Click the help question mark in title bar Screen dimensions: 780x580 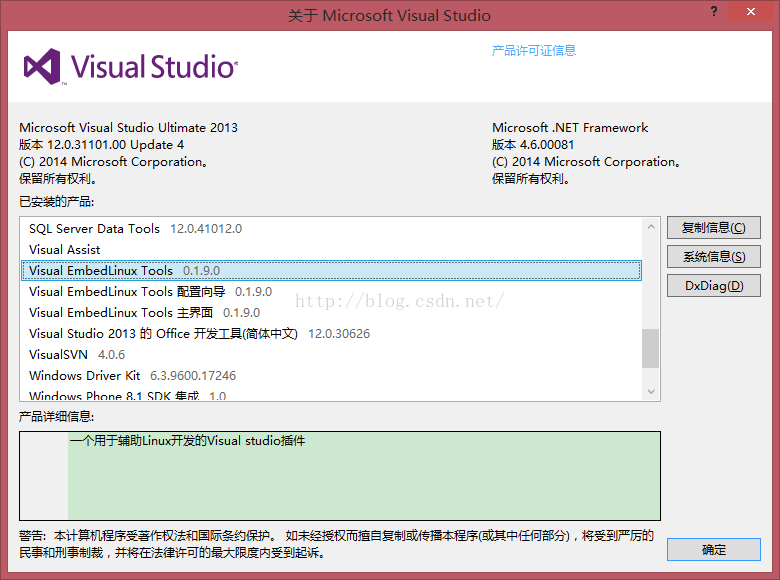(x=714, y=11)
